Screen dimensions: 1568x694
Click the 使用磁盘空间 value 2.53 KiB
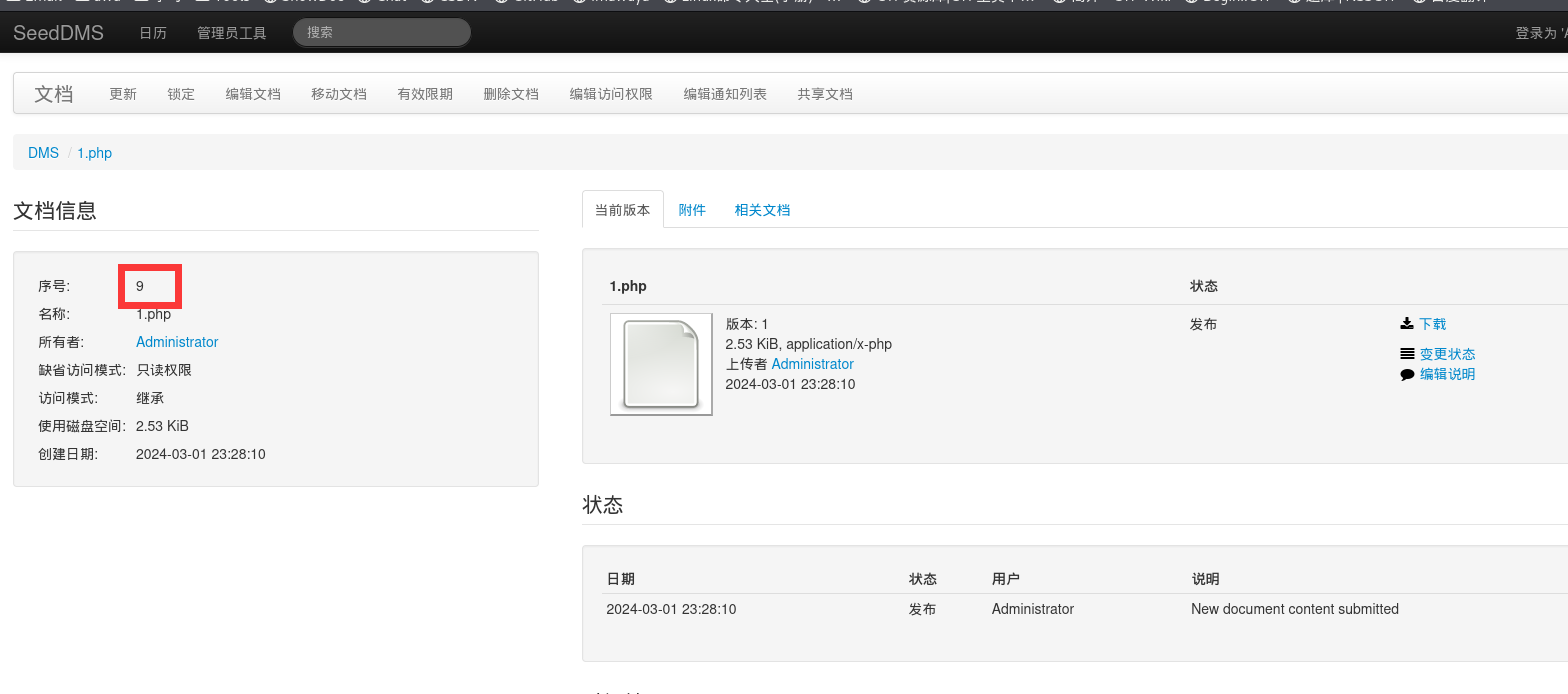[162, 426]
